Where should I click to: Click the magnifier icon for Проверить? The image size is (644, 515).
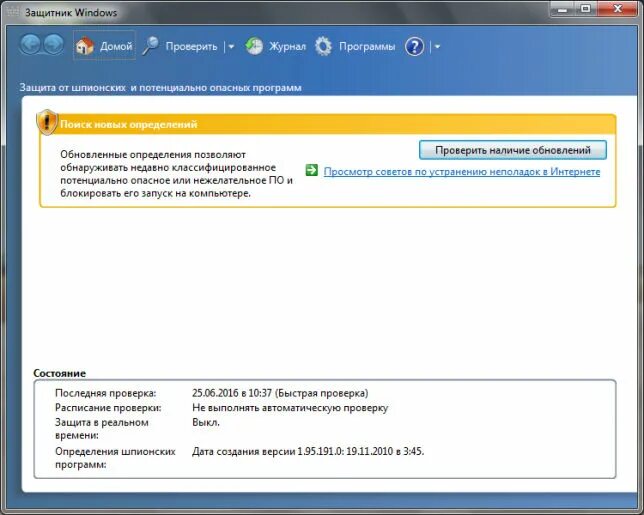(150, 46)
